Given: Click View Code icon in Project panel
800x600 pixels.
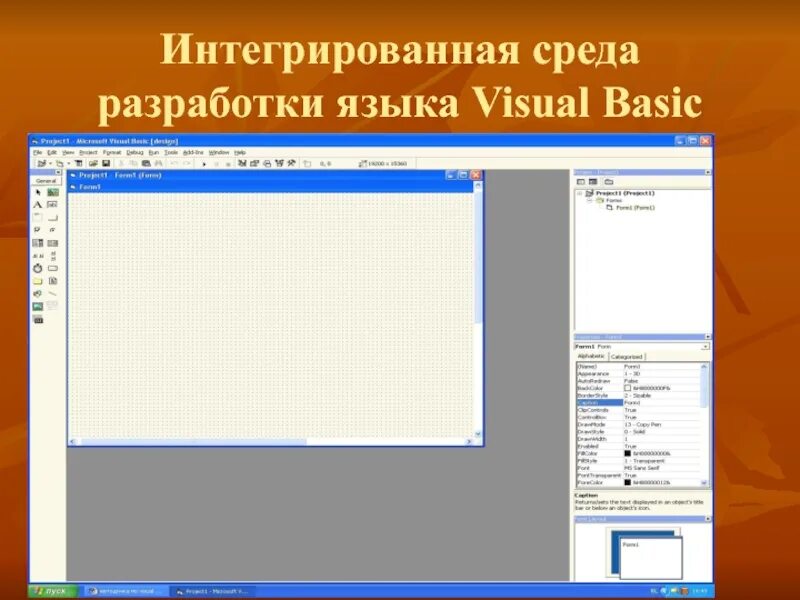Looking at the screenshot, I should click(581, 182).
